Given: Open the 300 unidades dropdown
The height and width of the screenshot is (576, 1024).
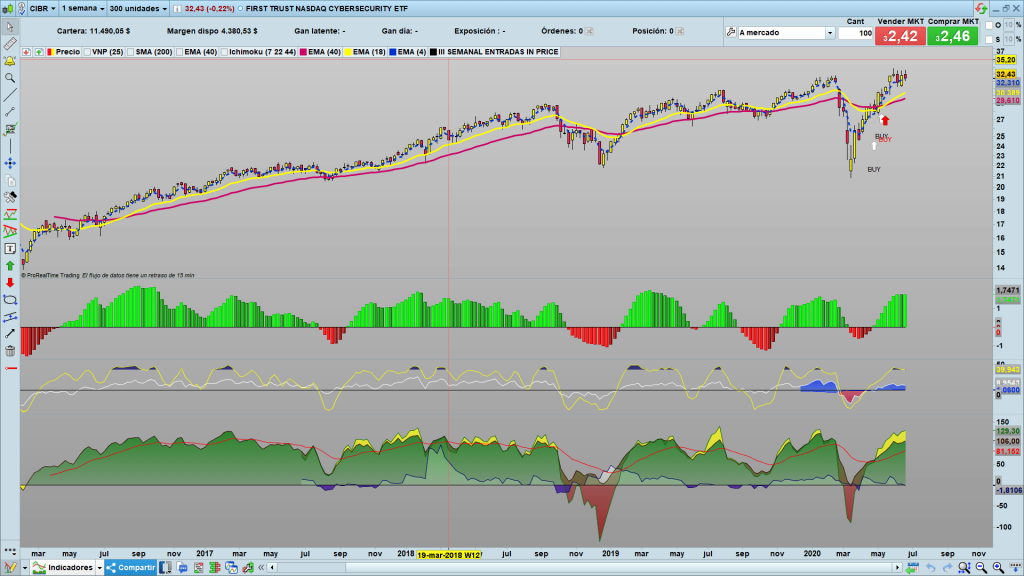Looking at the screenshot, I should click(138, 8).
